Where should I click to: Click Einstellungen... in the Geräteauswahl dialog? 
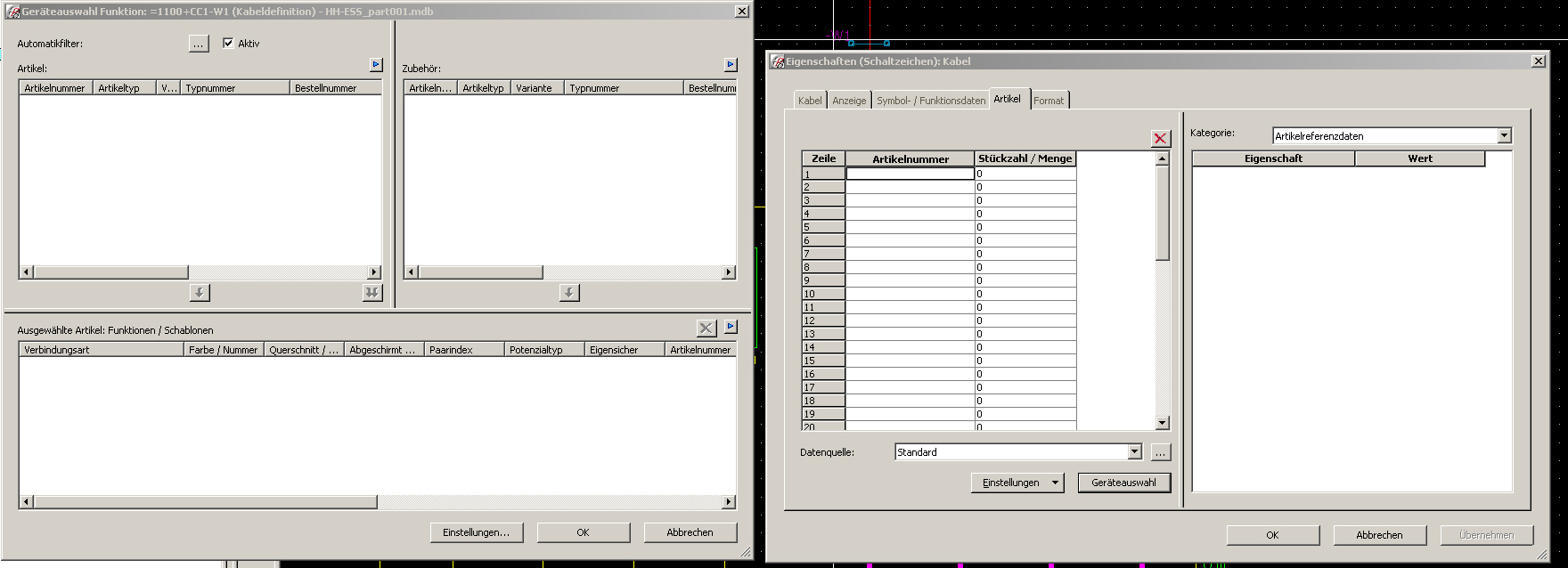pyautogui.click(x=477, y=532)
